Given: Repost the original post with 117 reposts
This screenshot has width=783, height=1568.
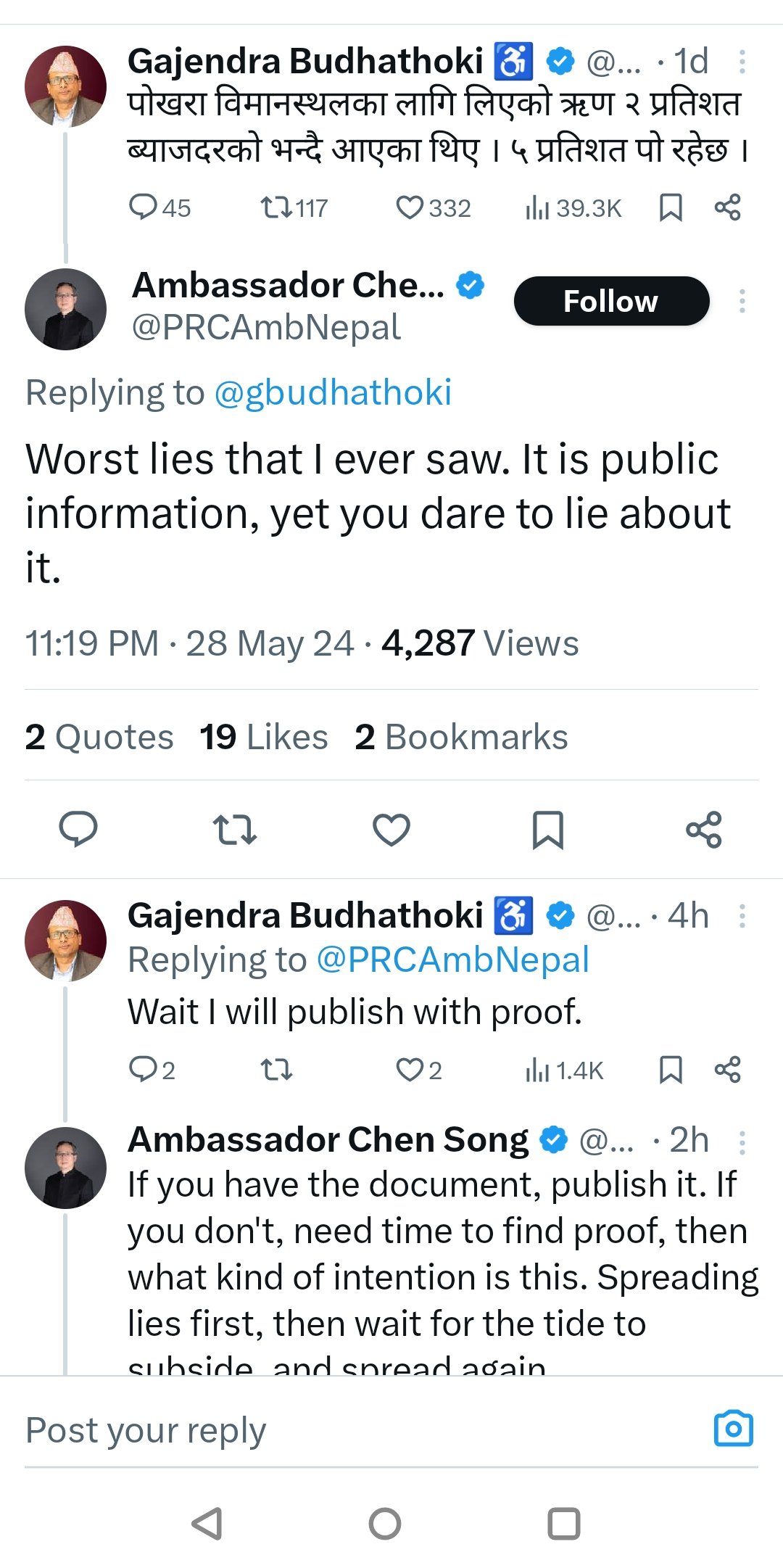Looking at the screenshot, I should click(277, 208).
